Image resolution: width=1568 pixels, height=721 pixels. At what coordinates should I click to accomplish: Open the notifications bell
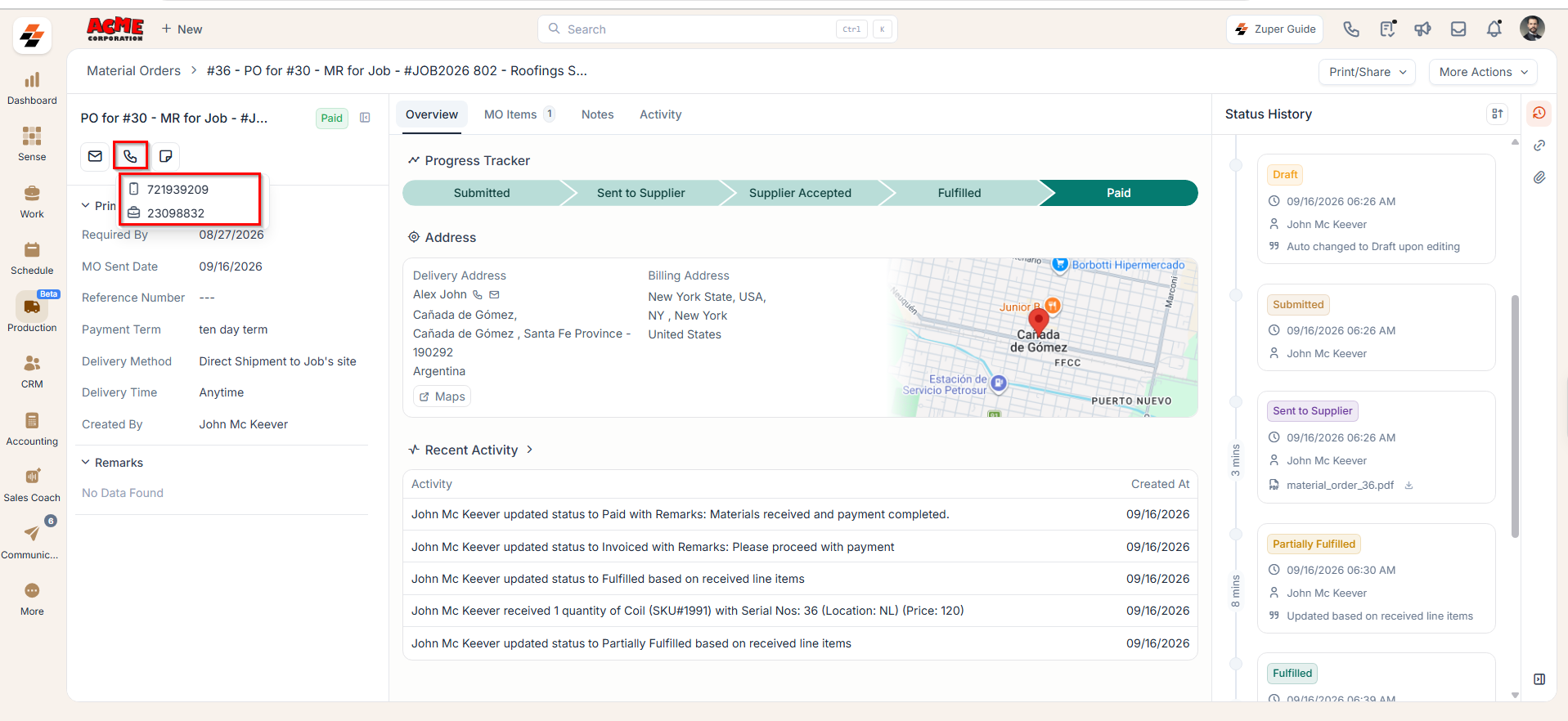click(1494, 29)
